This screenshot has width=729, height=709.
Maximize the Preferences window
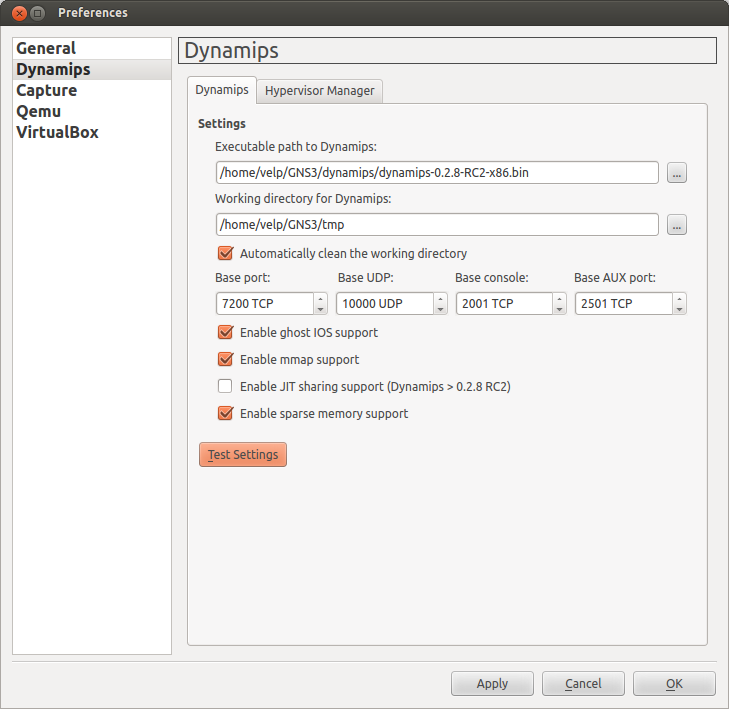click(x=38, y=13)
